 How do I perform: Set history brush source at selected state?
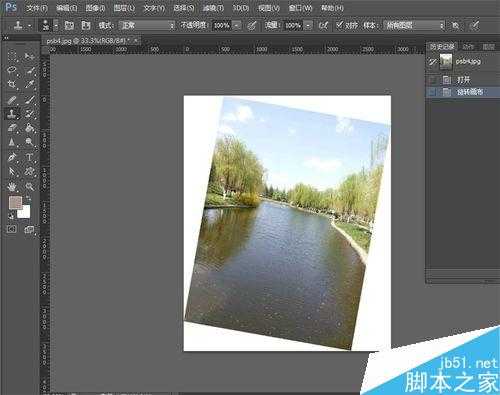tap(432, 92)
